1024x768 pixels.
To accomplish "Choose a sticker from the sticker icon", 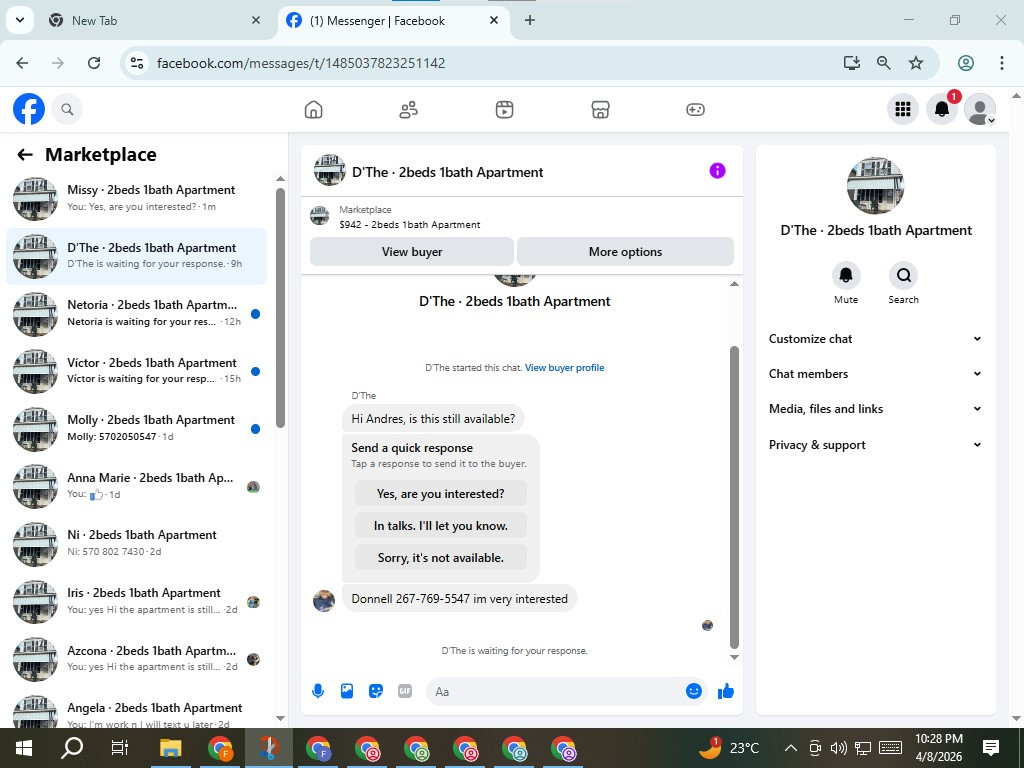I will tap(376, 691).
